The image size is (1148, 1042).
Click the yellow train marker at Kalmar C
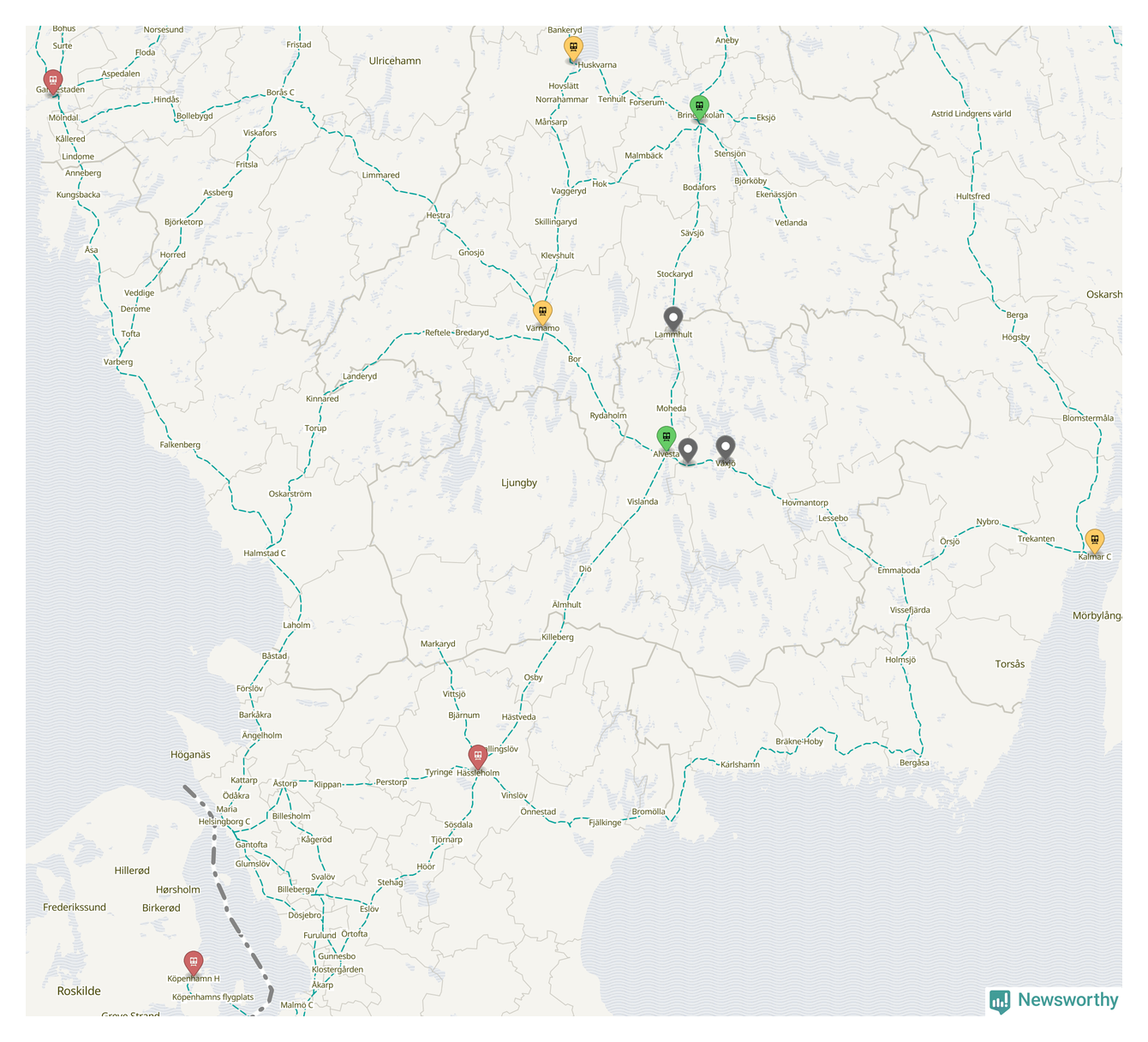tap(1094, 540)
